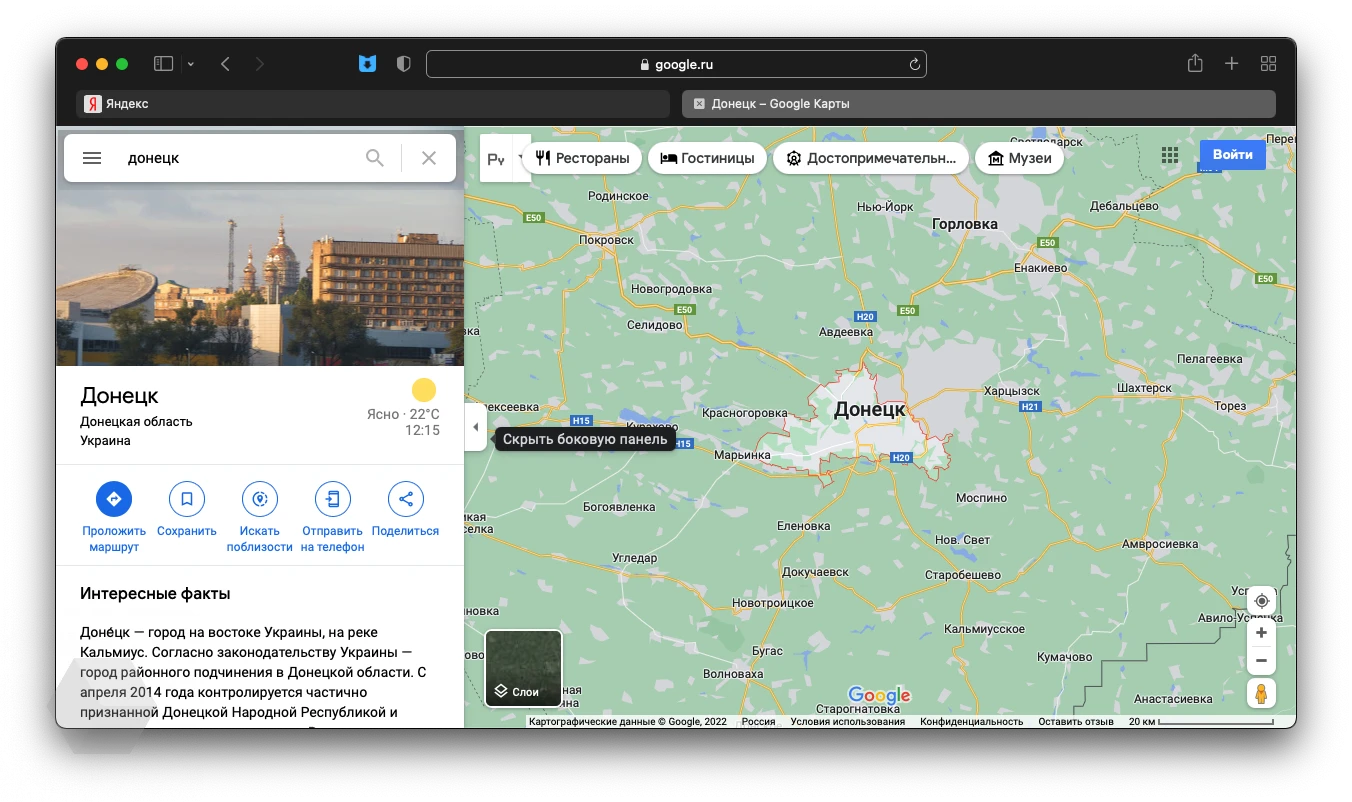Viewport: 1352px width, 802px height.
Task: Click the search magnifier icon
Action: [375, 158]
